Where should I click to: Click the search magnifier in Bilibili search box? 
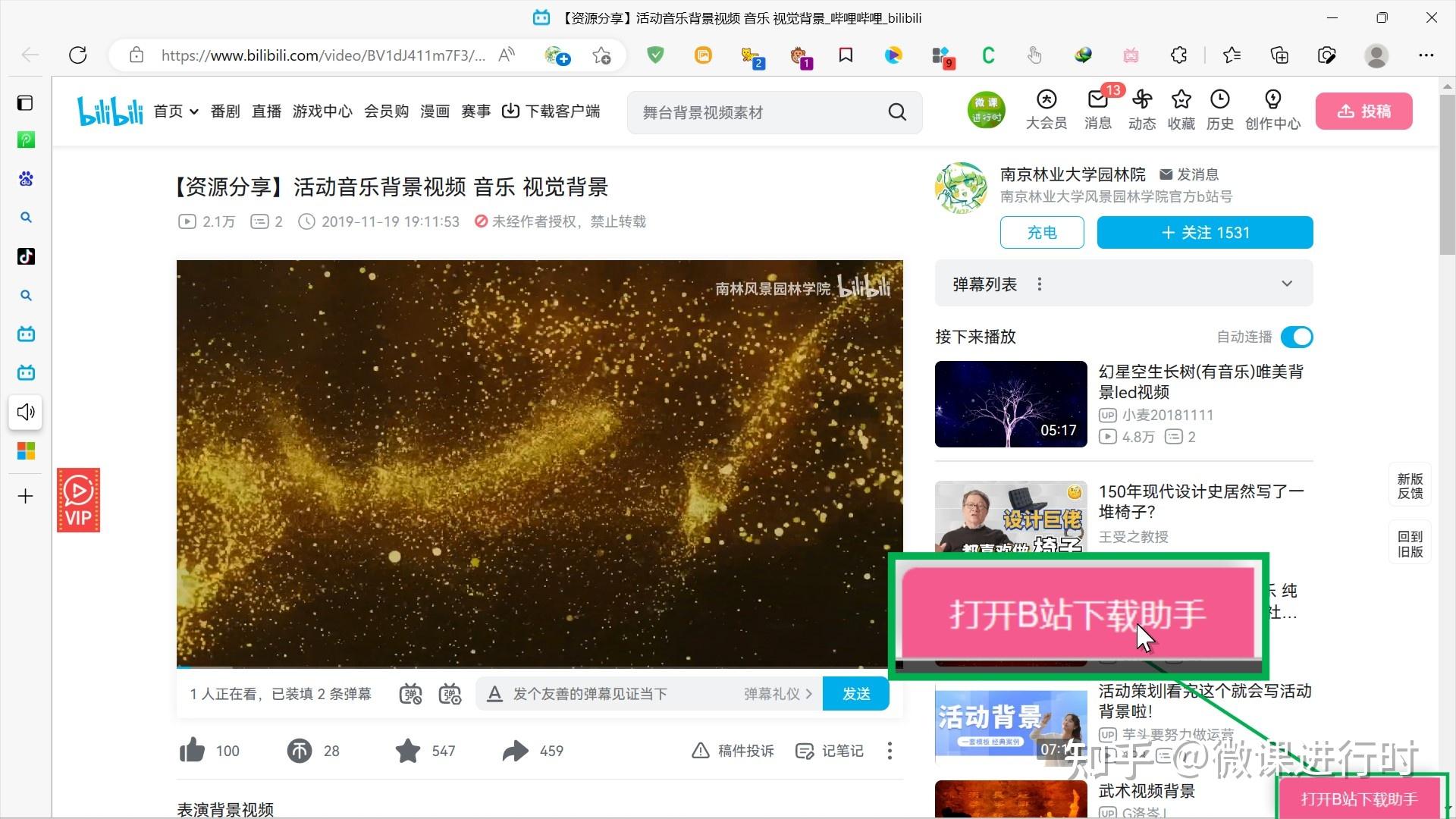pyautogui.click(x=897, y=112)
